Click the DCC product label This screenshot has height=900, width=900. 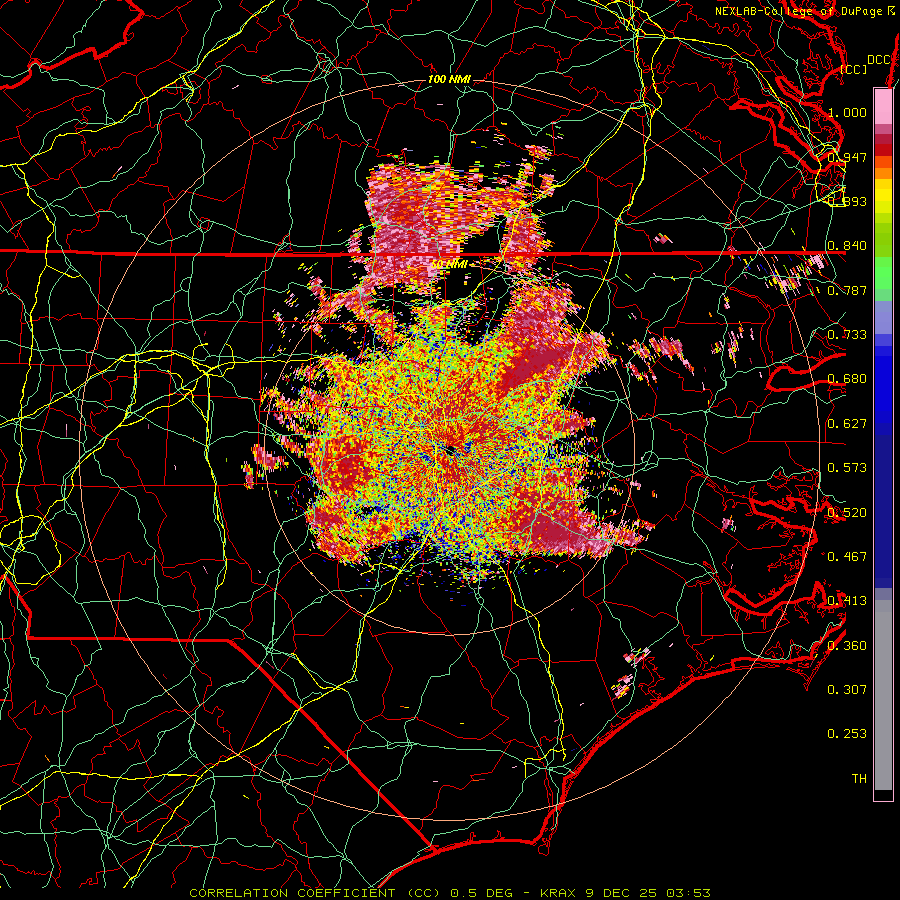(879, 60)
